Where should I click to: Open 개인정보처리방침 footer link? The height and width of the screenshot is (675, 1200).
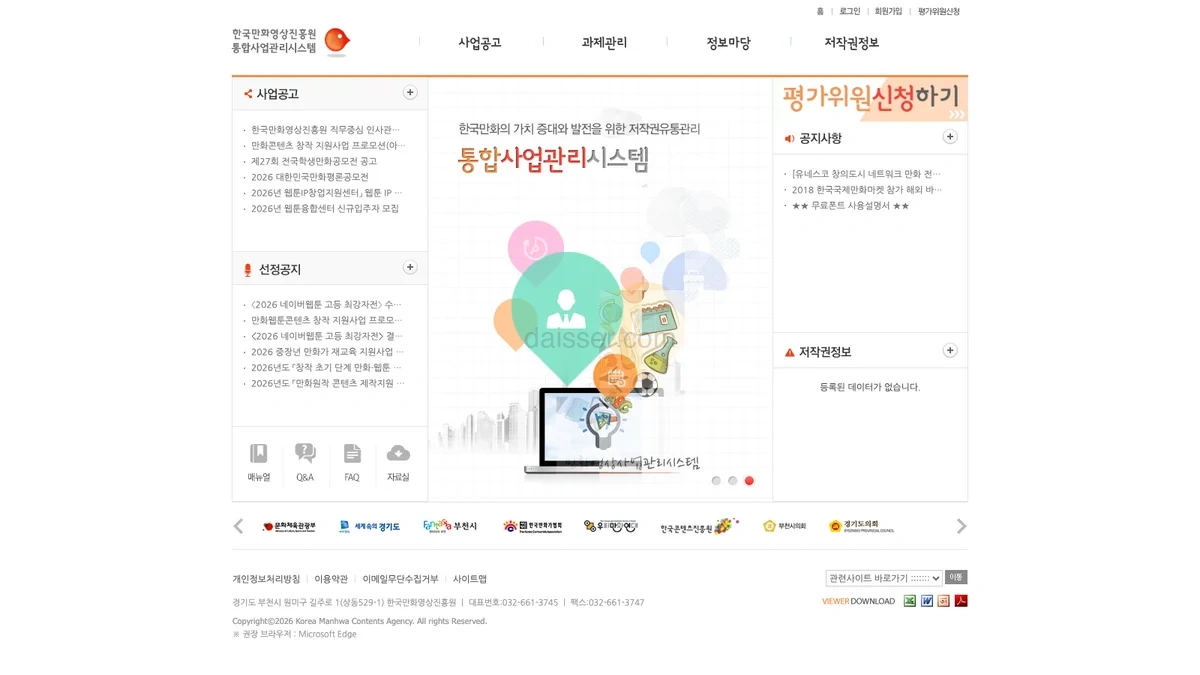[266, 579]
